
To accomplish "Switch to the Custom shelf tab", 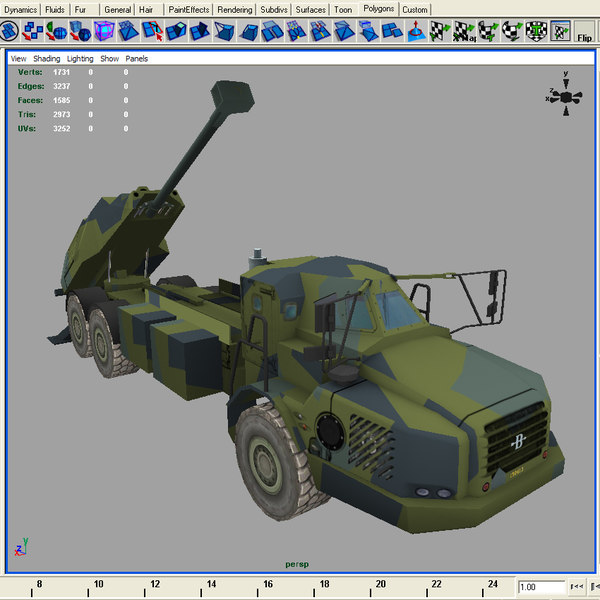I will pos(415,10).
